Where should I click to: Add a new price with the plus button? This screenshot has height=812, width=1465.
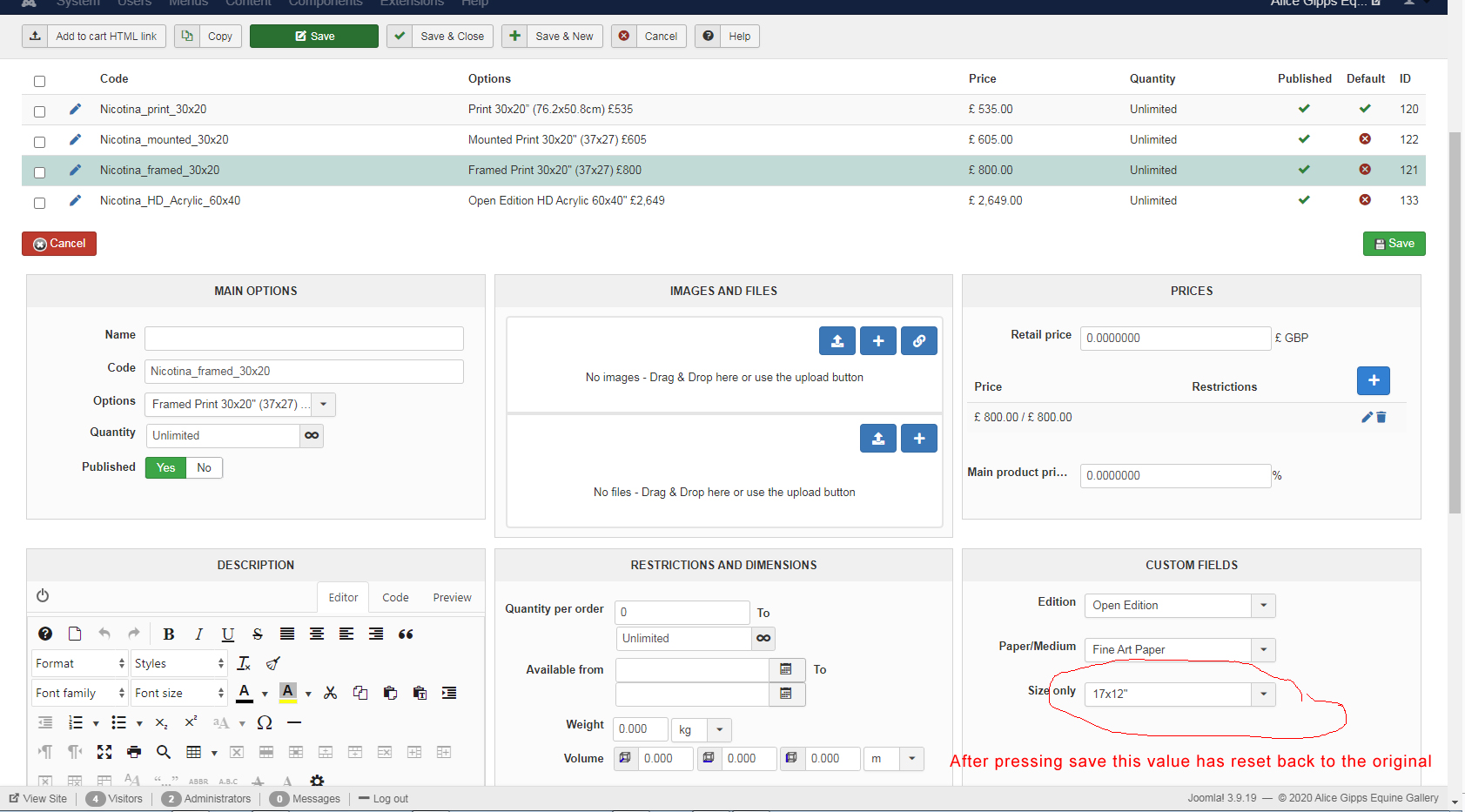point(1373,380)
